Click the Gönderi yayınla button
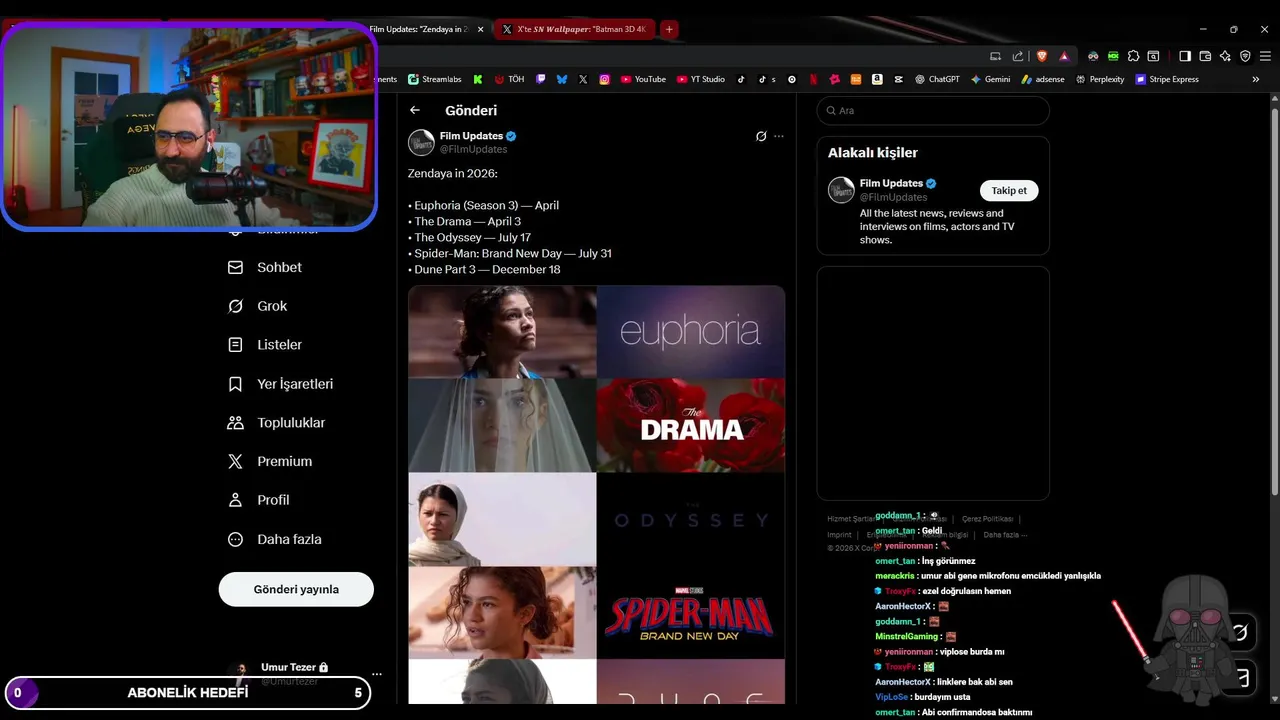The width and height of the screenshot is (1280, 720). click(x=296, y=589)
